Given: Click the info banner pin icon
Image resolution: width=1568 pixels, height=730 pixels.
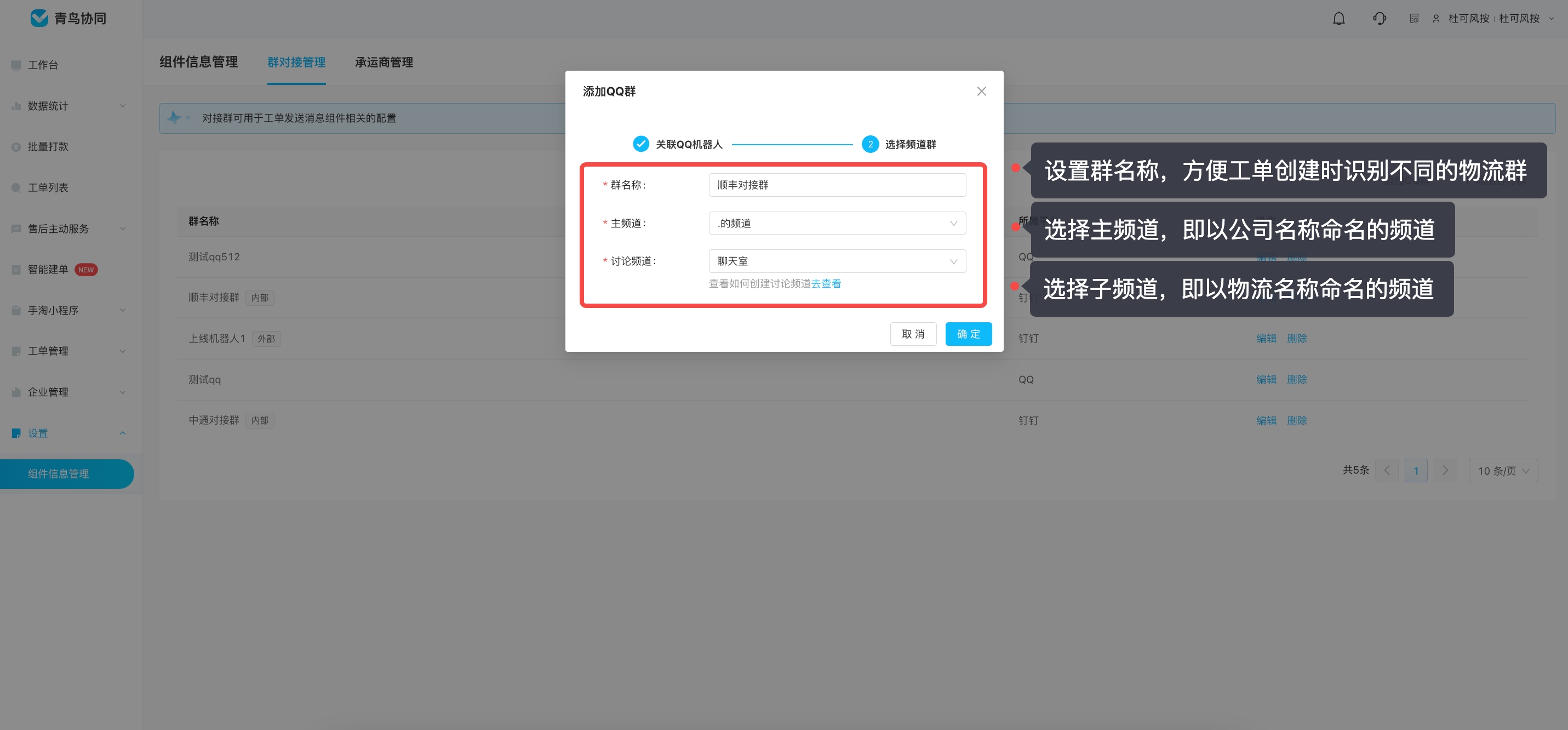Looking at the screenshot, I should click(x=175, y=117).
